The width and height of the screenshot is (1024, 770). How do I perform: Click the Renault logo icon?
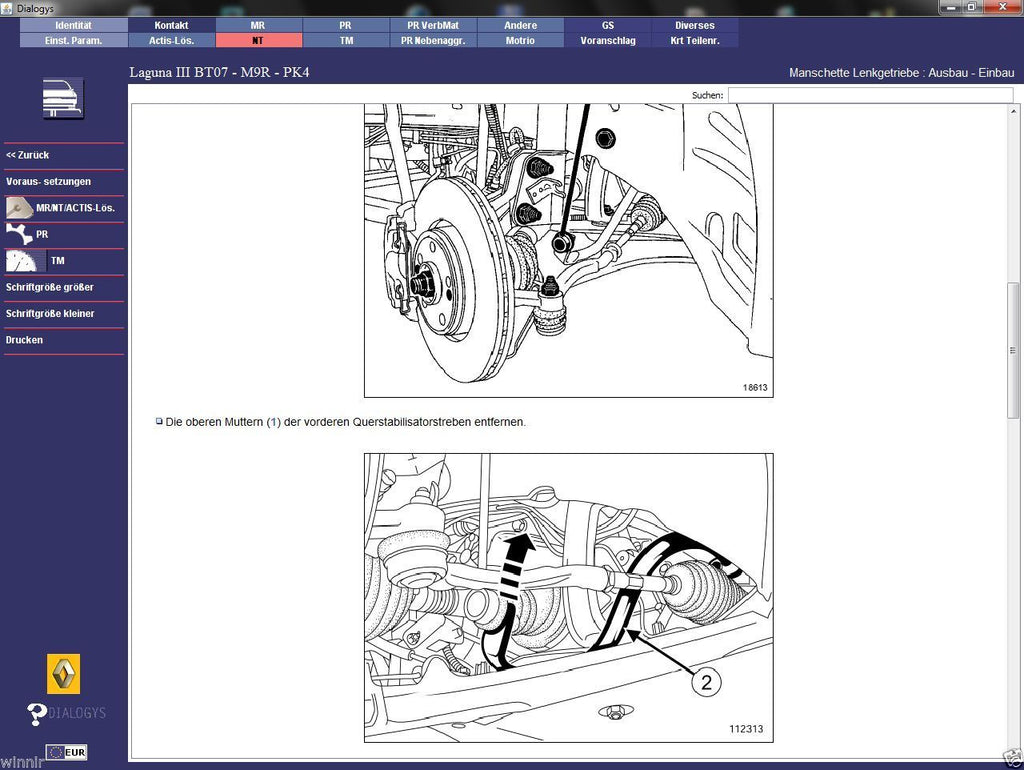[x=63, y=673]
